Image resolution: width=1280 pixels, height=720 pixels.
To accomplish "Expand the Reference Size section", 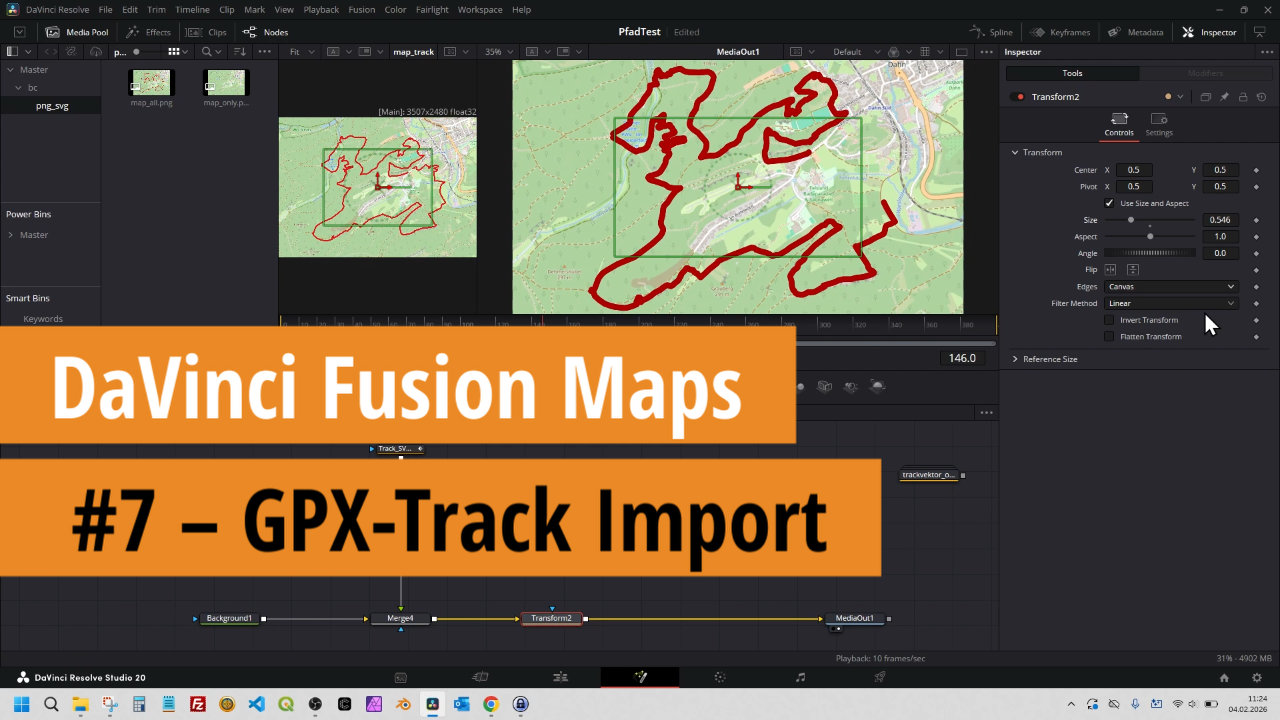I will coord(1015,359).
